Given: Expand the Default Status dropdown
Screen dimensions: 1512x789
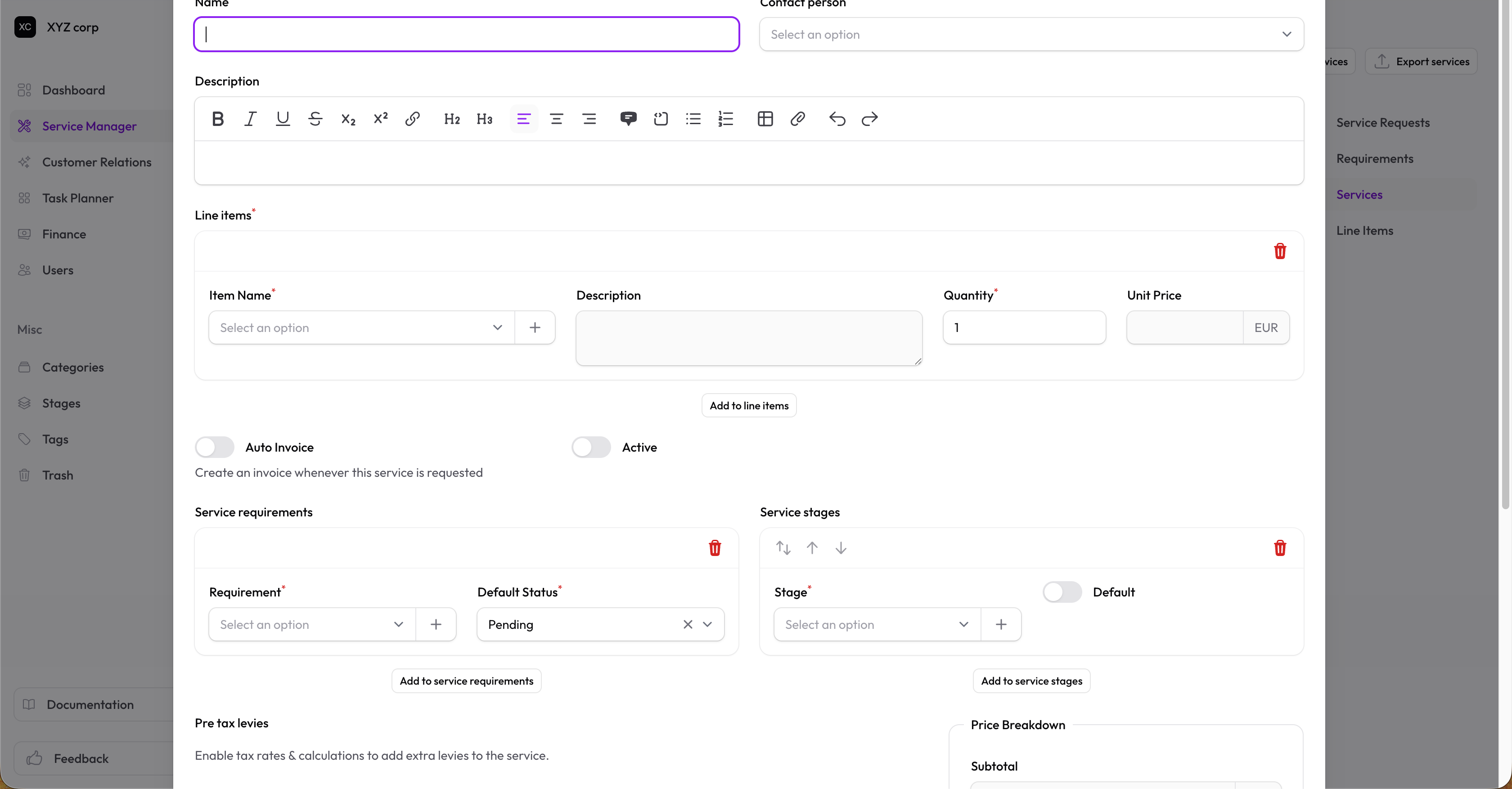Looking at the screenshot, I should click(x=707, y=624).
